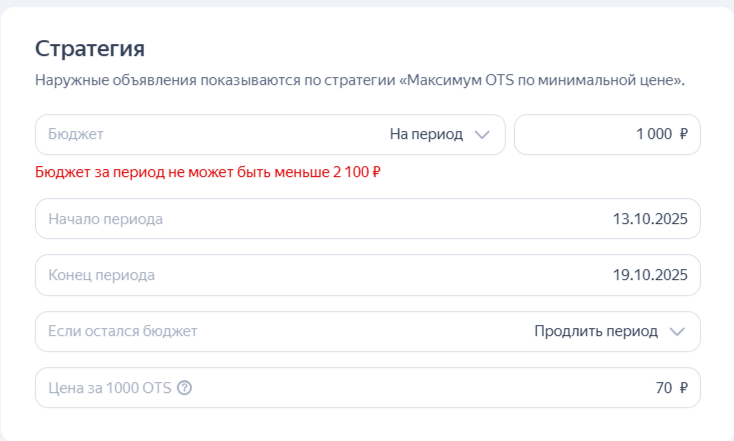Screen dimensions: 734x441
Task: Click the Бюджет field label
Action: (x=76, y=135)
